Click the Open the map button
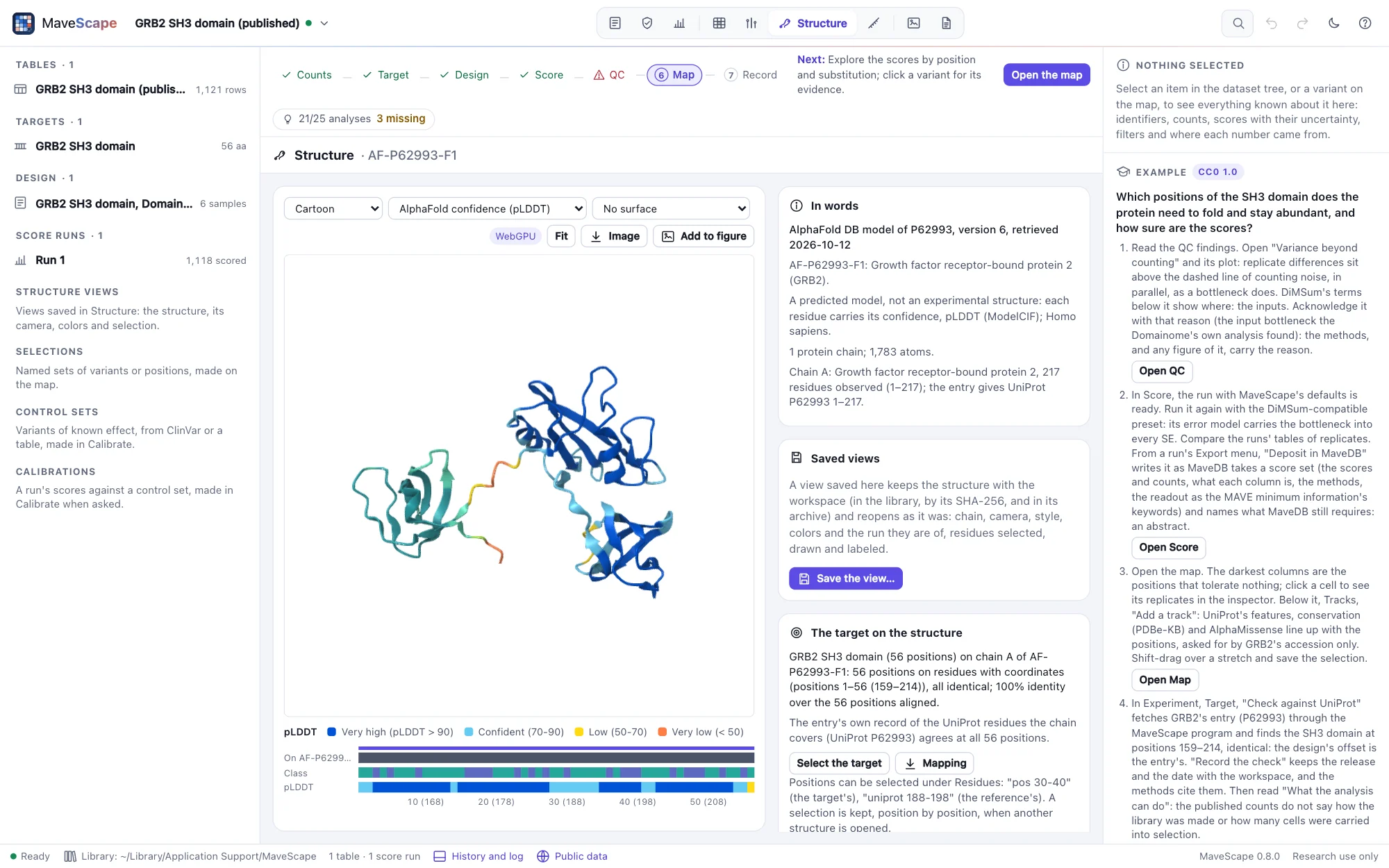 [x=1047, y=75]
